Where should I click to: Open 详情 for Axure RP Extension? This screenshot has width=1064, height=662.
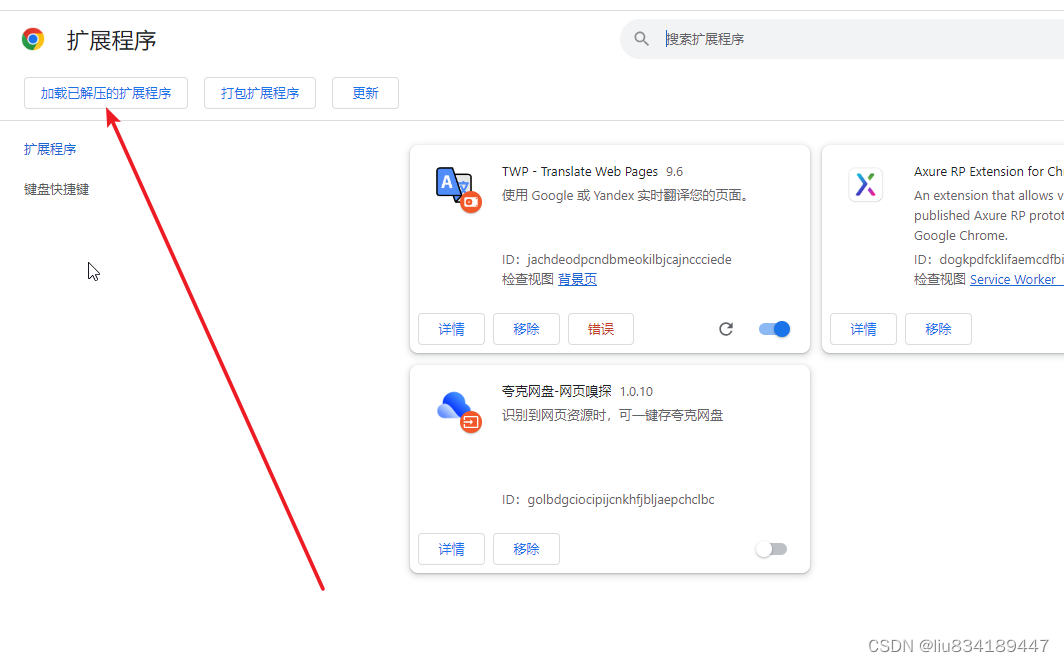tap(863, 329)
